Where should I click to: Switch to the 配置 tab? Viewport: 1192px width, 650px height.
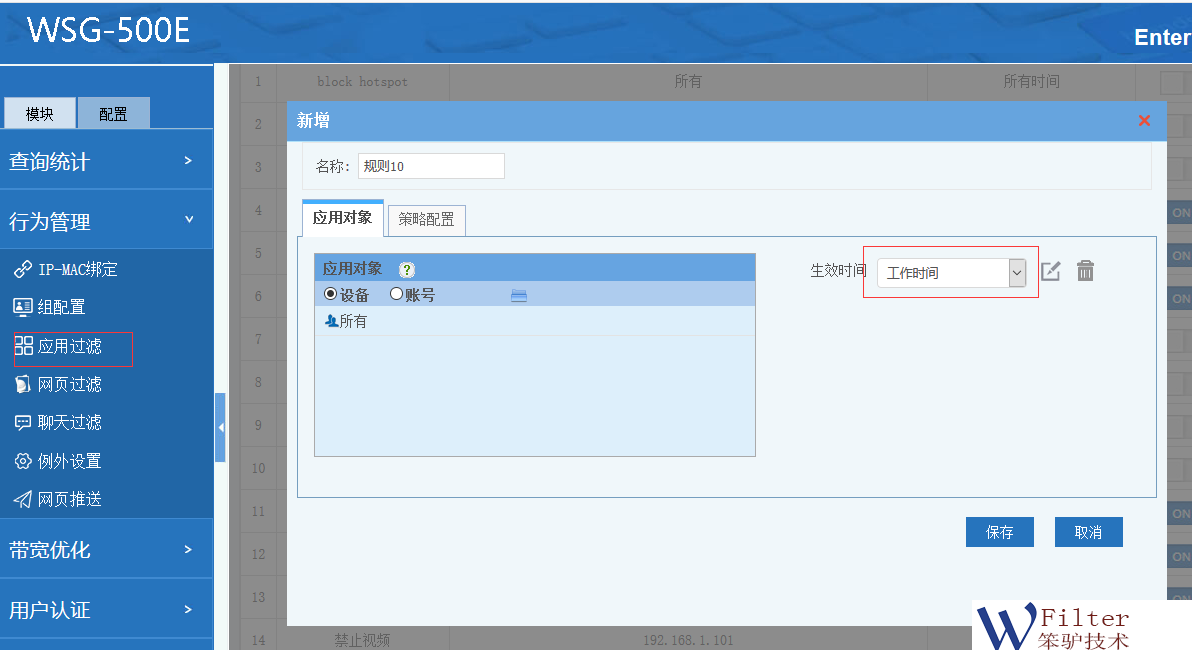point(113,114)
